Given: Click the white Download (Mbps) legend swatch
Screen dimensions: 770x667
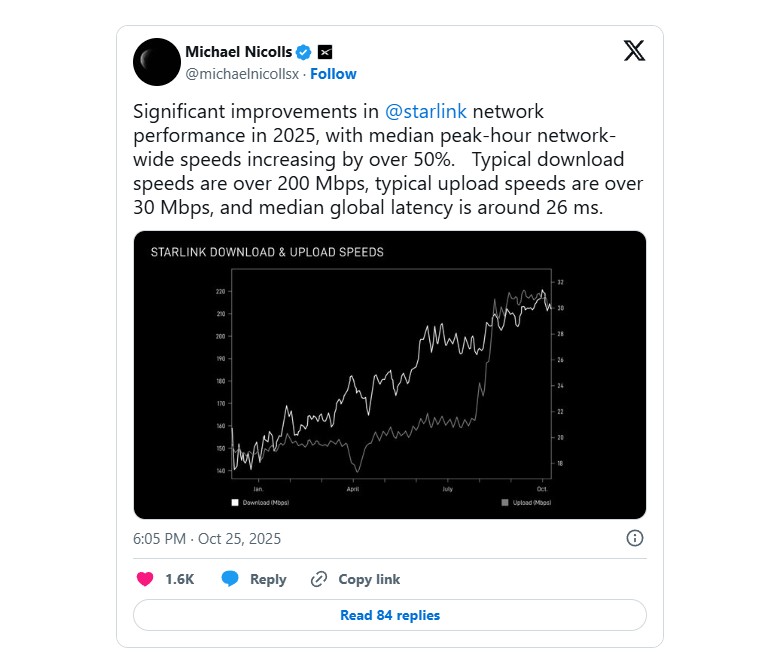Looking at the screenshot, I should pos(235,502).
